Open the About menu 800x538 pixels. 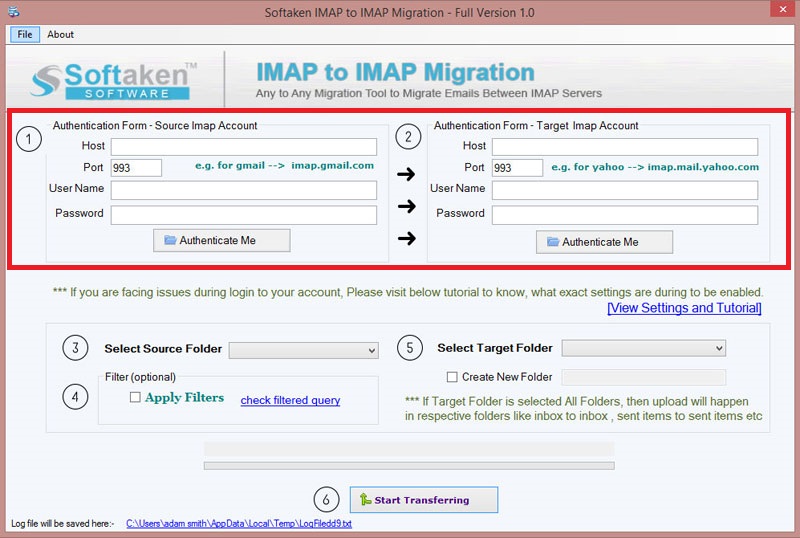click(61, 34)
